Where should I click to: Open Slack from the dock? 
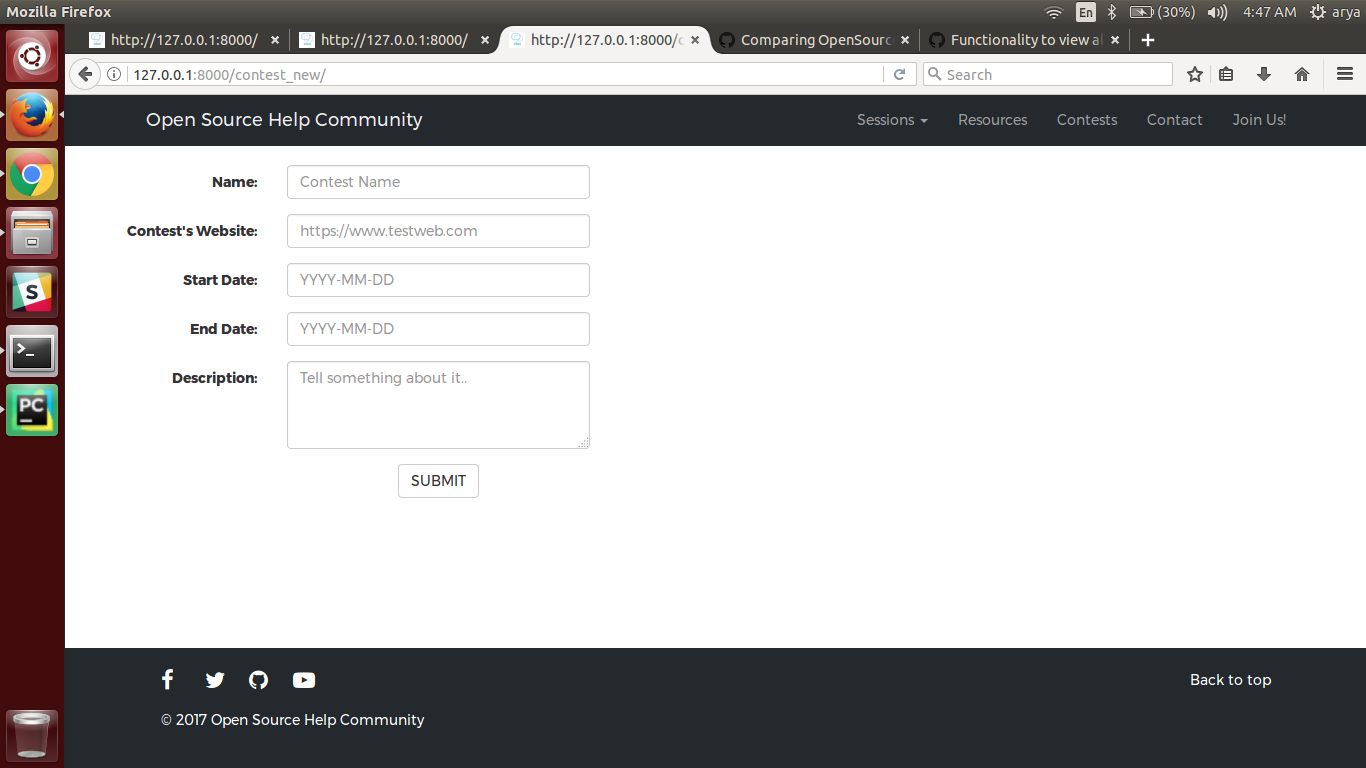[x=32, y=292]
